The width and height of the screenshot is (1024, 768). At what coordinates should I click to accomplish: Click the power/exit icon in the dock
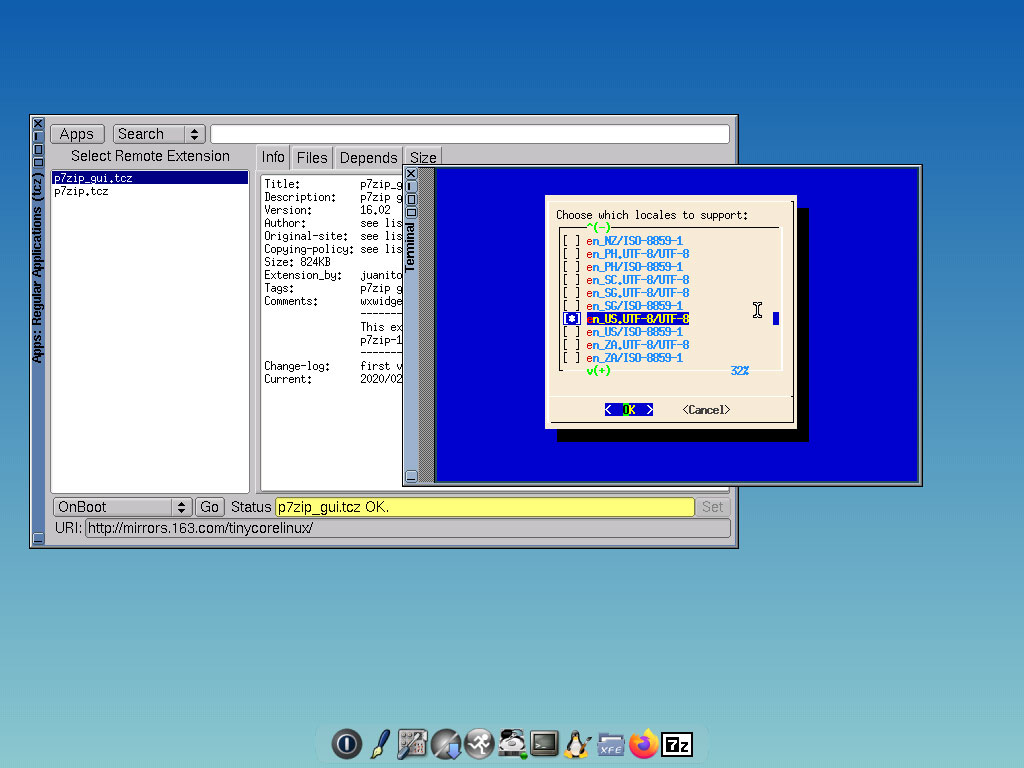(346, 744)
